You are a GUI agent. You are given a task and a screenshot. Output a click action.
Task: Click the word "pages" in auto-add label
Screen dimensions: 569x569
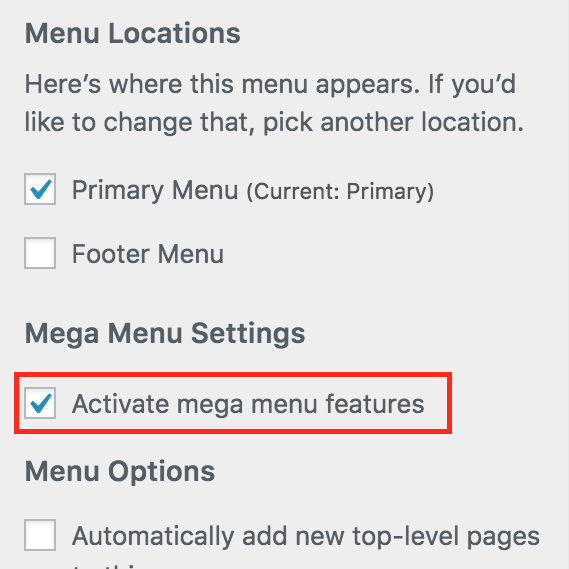pos(503,537)
